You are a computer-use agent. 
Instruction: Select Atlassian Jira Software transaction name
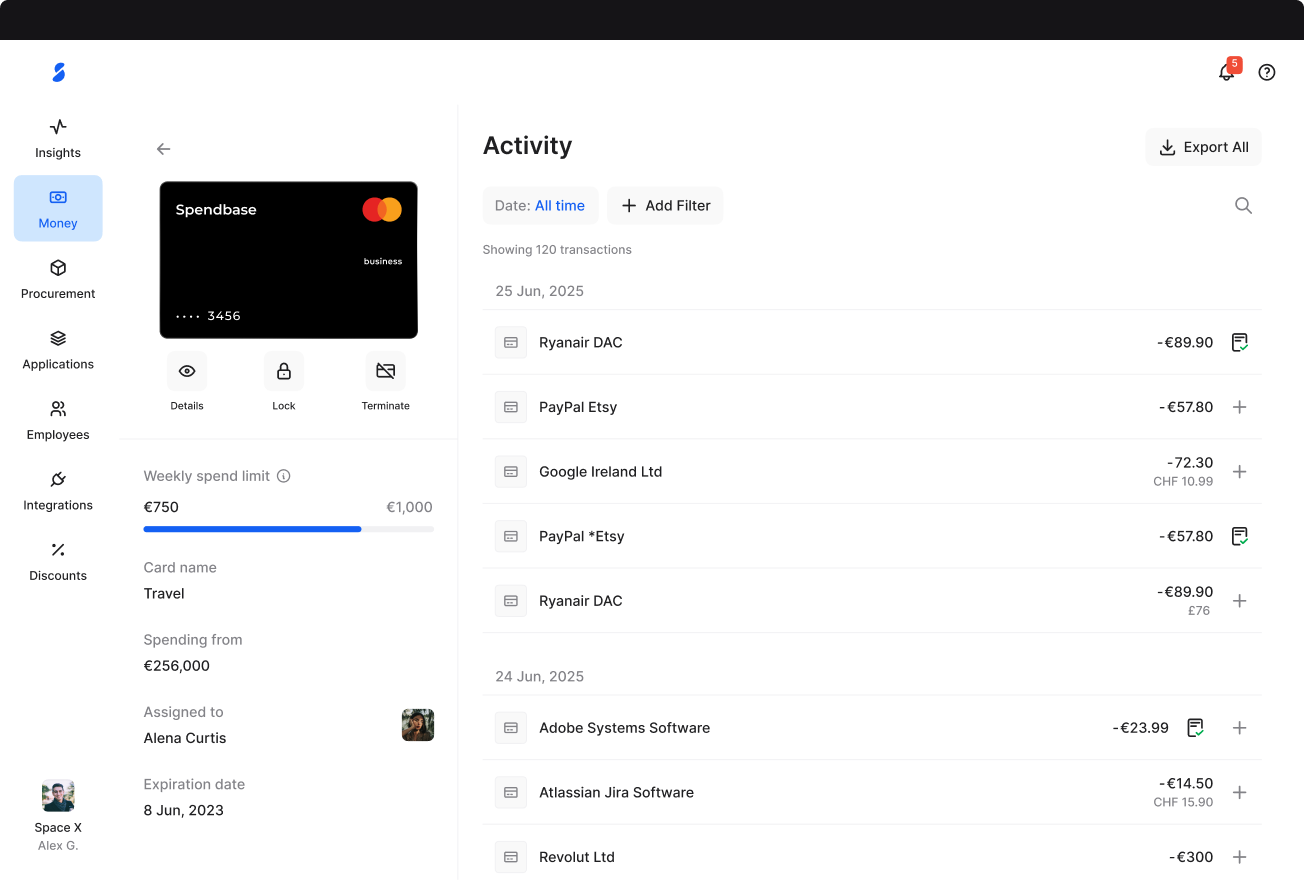(616, 792)
